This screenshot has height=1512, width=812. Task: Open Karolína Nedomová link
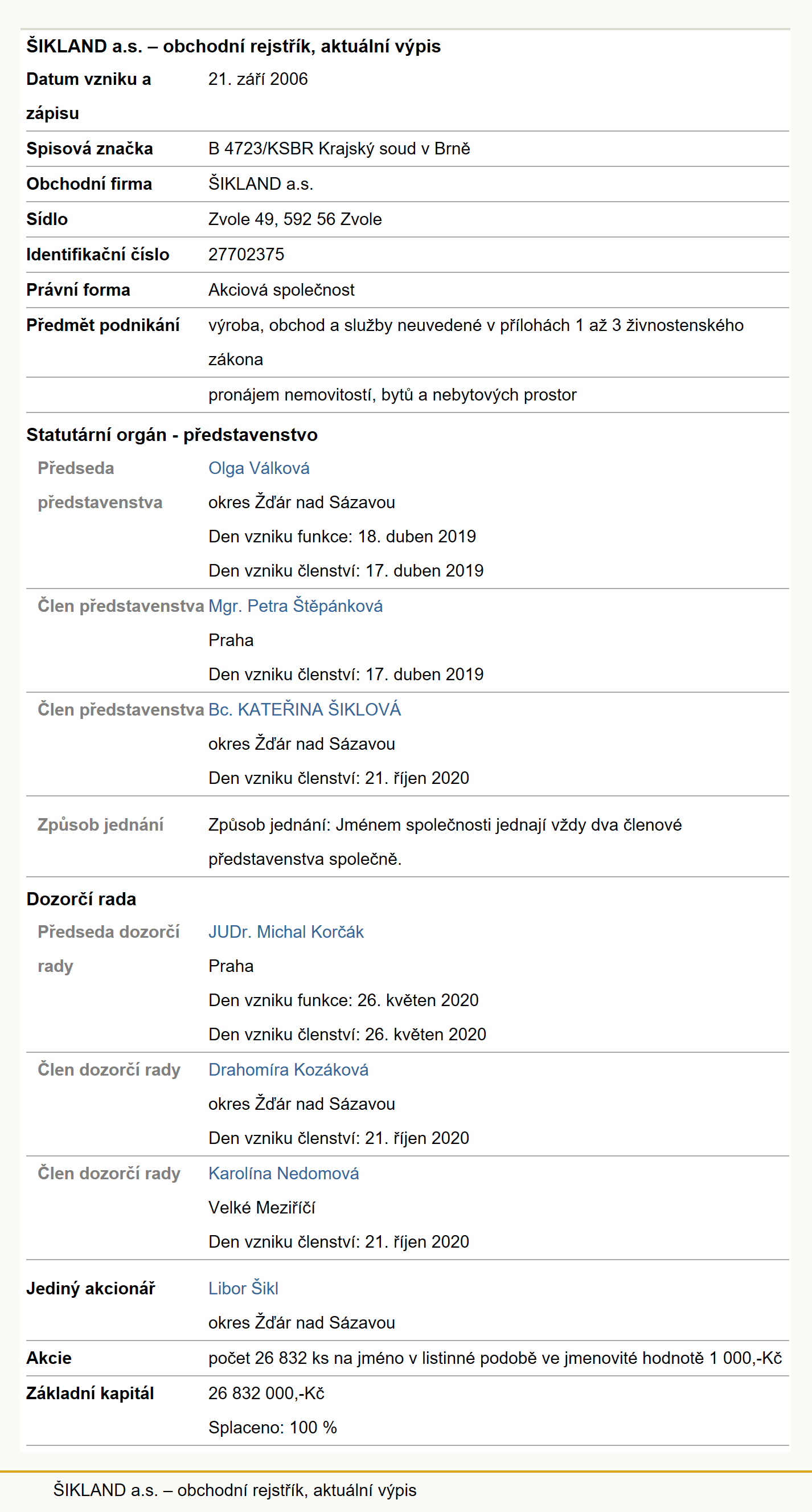coord(284,1174)
